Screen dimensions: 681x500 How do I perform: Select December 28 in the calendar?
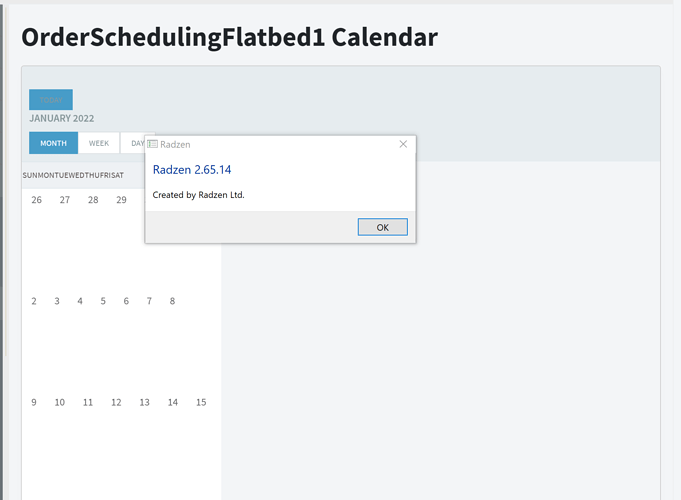(93, 200)
